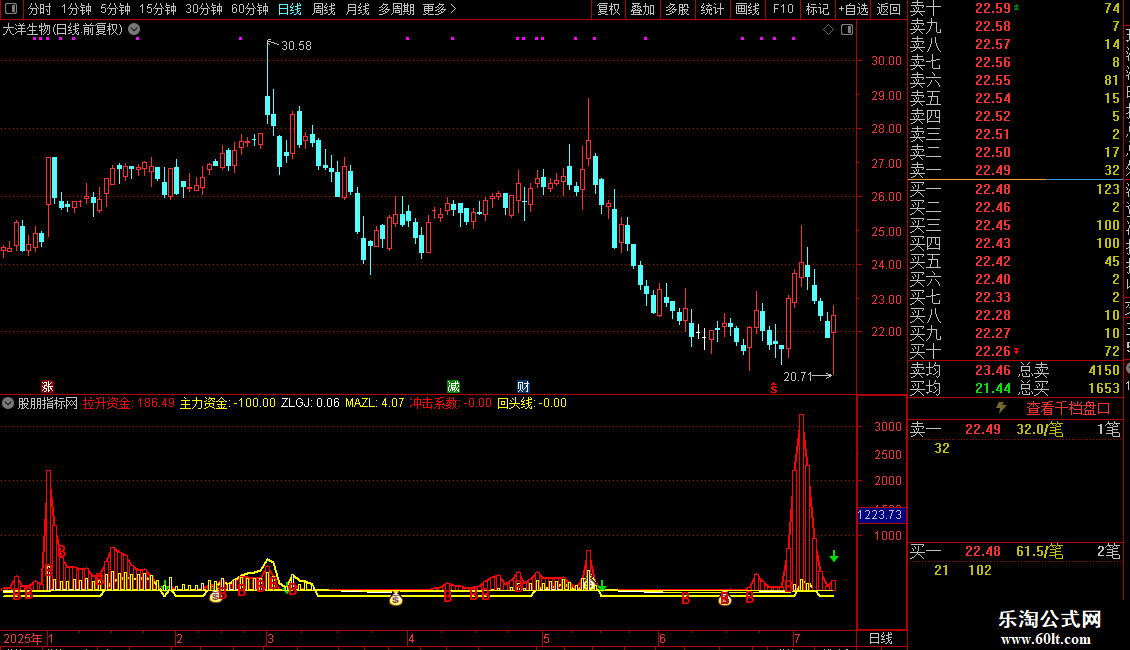
Task: Toggle the left sidebar panel icon
Action: click(x=11, y=9)
